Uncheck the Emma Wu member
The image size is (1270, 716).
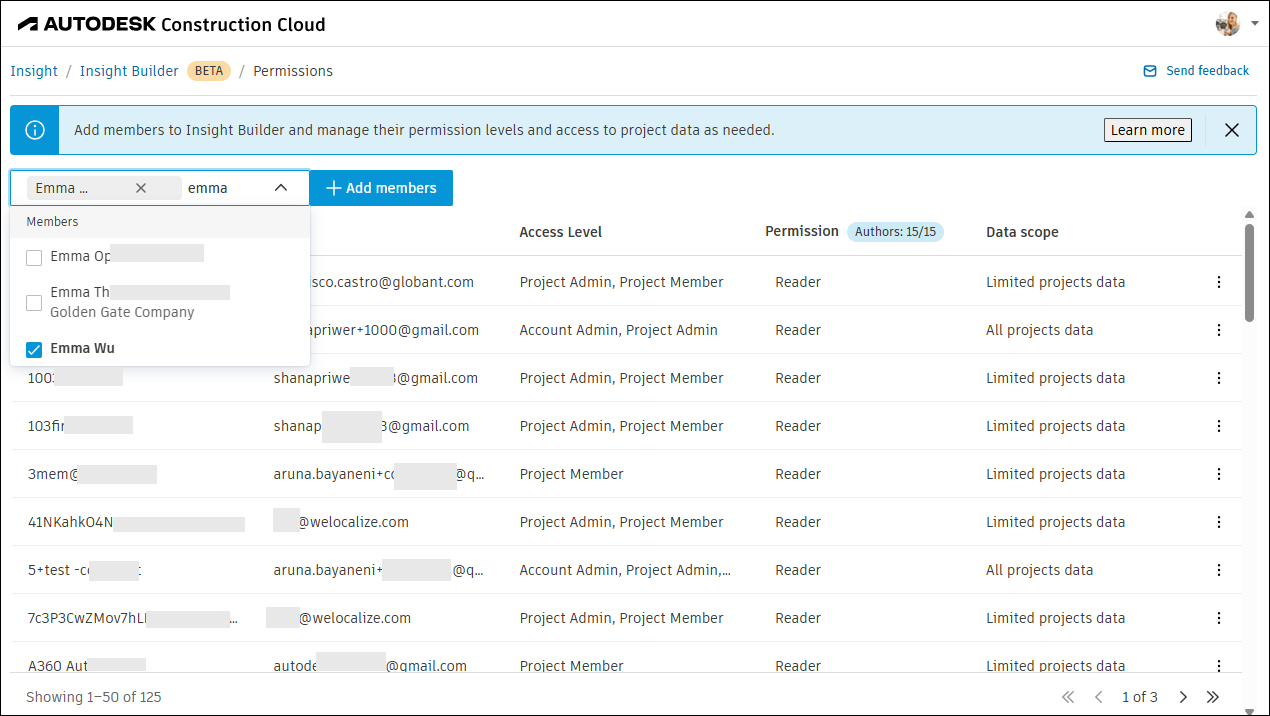point(33,348)
